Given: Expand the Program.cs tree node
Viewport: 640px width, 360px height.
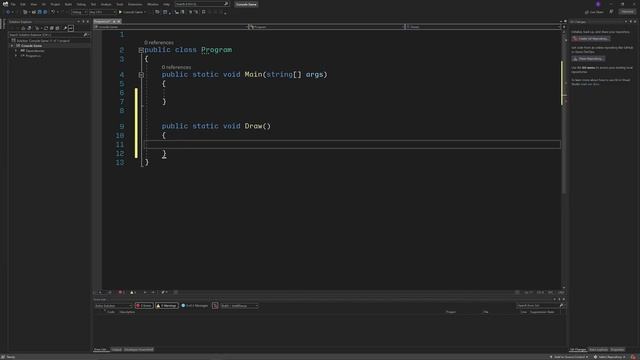Looking at the screenshot, I should tap(16, 56).
